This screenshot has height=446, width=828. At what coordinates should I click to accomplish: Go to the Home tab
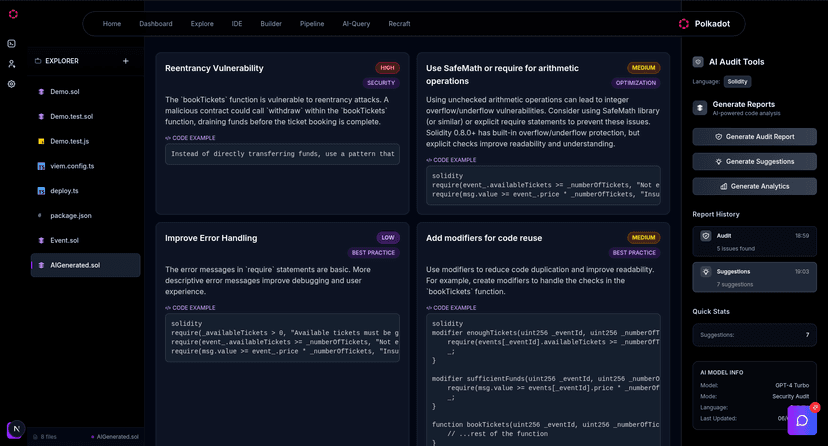tap(112, 24)
